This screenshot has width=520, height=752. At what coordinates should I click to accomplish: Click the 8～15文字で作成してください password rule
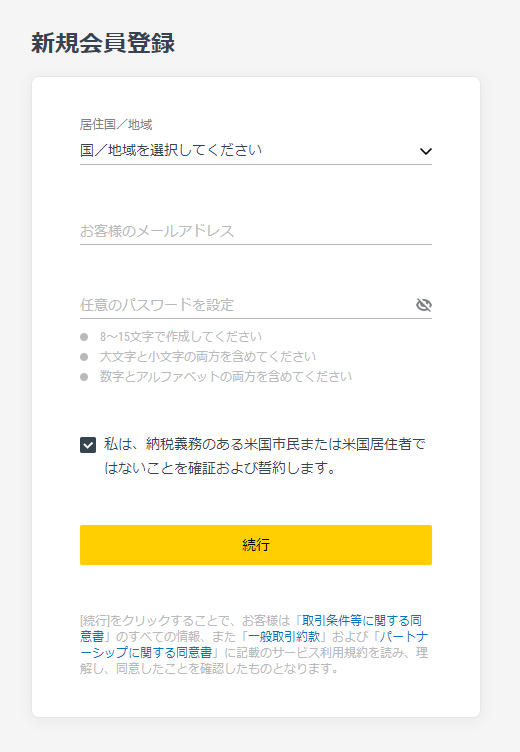tap(181, 337)
